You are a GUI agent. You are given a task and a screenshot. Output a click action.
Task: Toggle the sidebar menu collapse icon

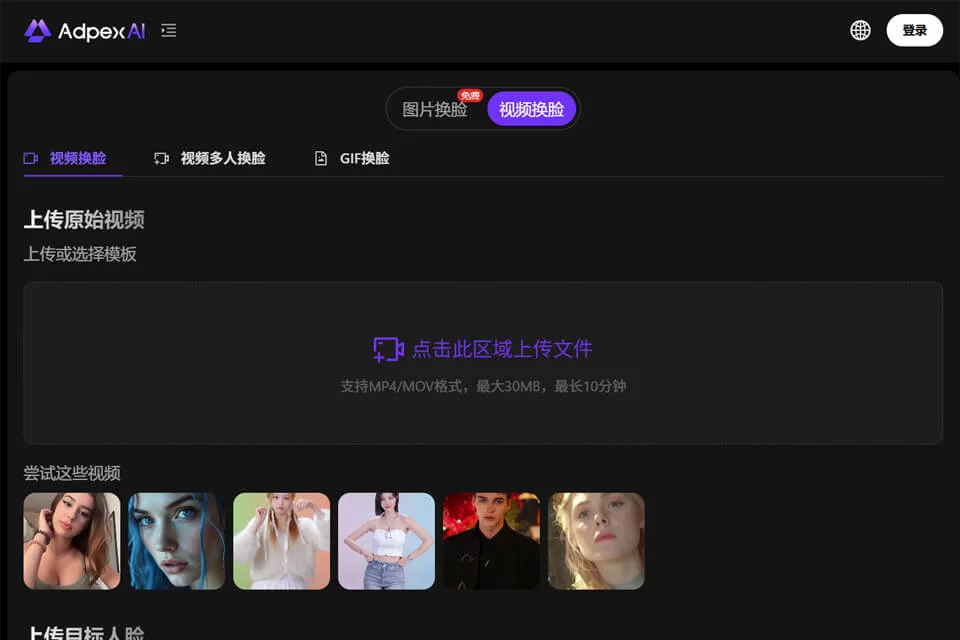168,31
